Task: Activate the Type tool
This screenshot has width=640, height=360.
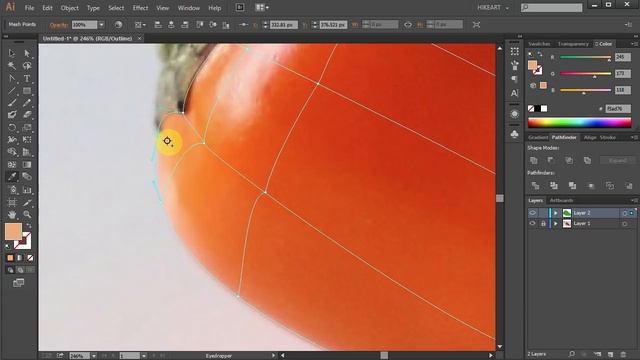Action: tap(27, 78)
